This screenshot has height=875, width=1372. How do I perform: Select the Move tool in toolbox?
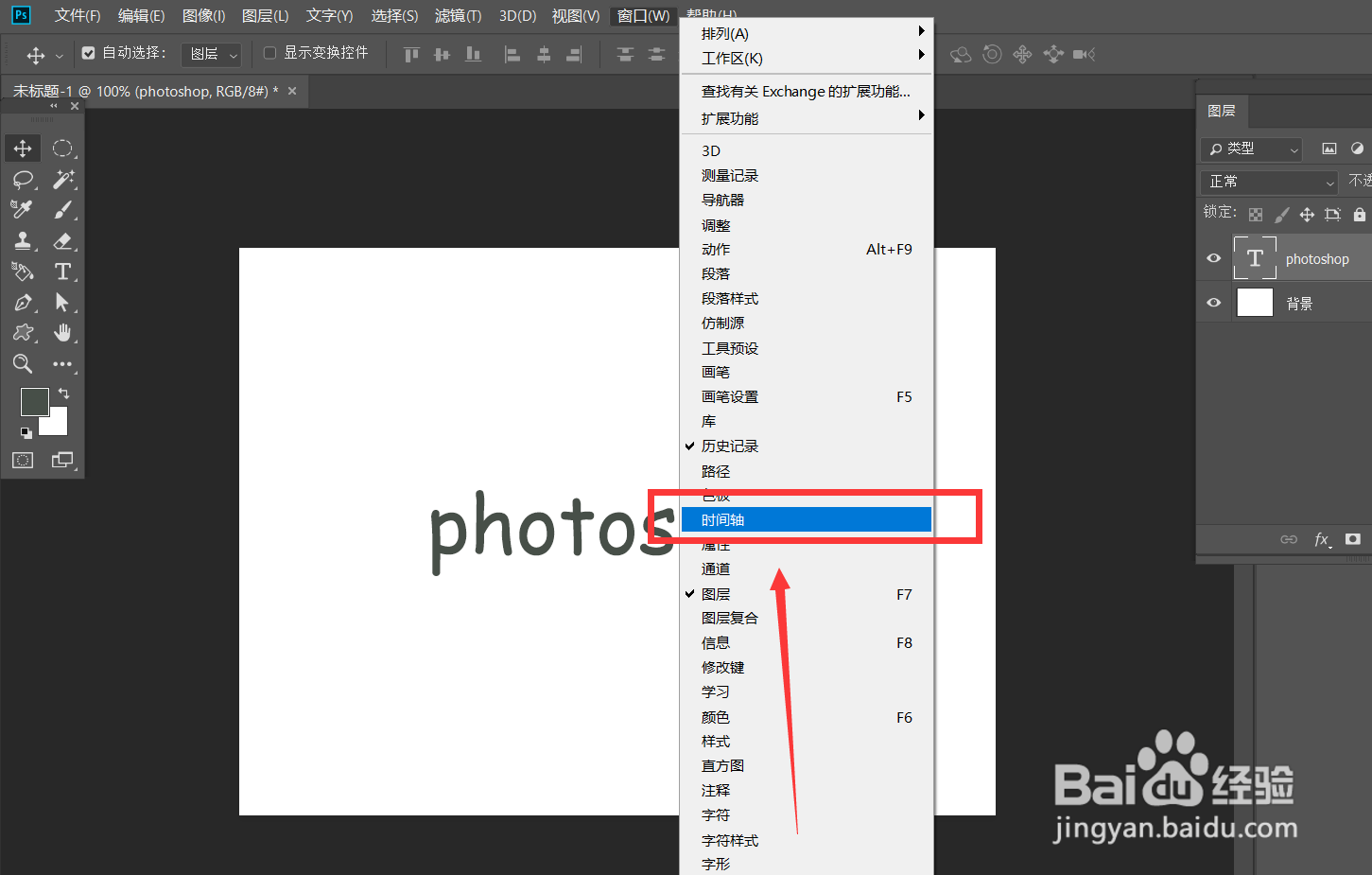pos(23,149)
